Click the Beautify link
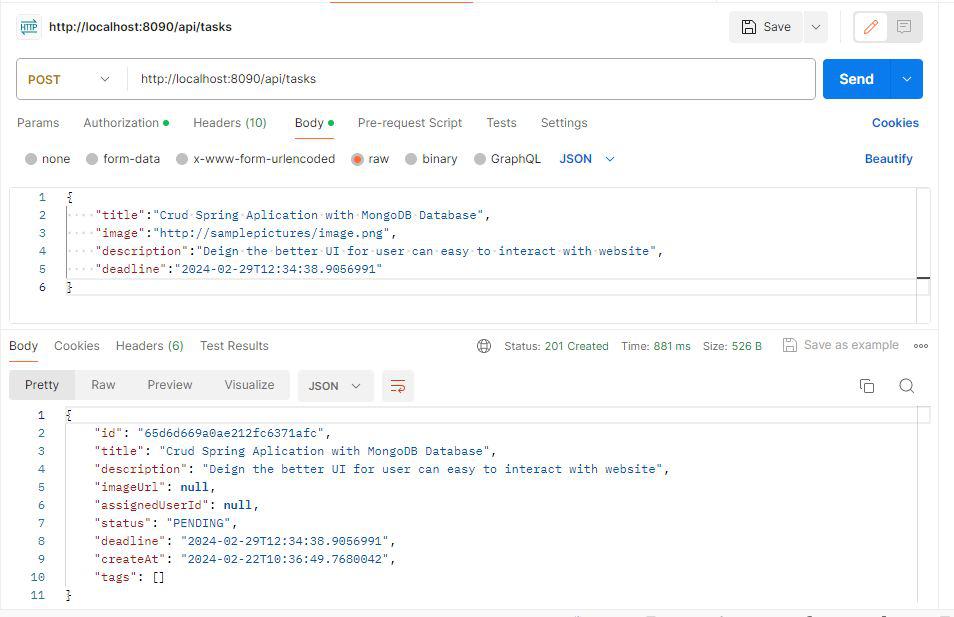This screenshot has width=954, height=617. 888,158
